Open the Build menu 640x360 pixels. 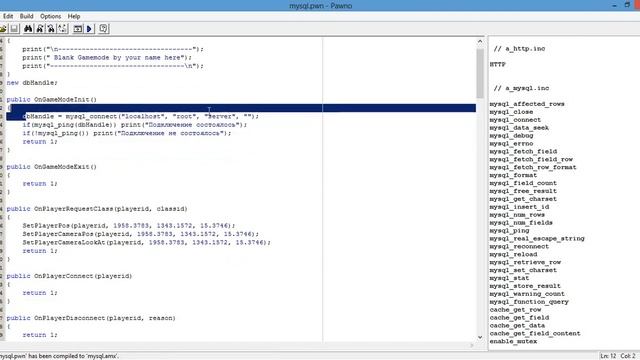[x=27, y=16]
